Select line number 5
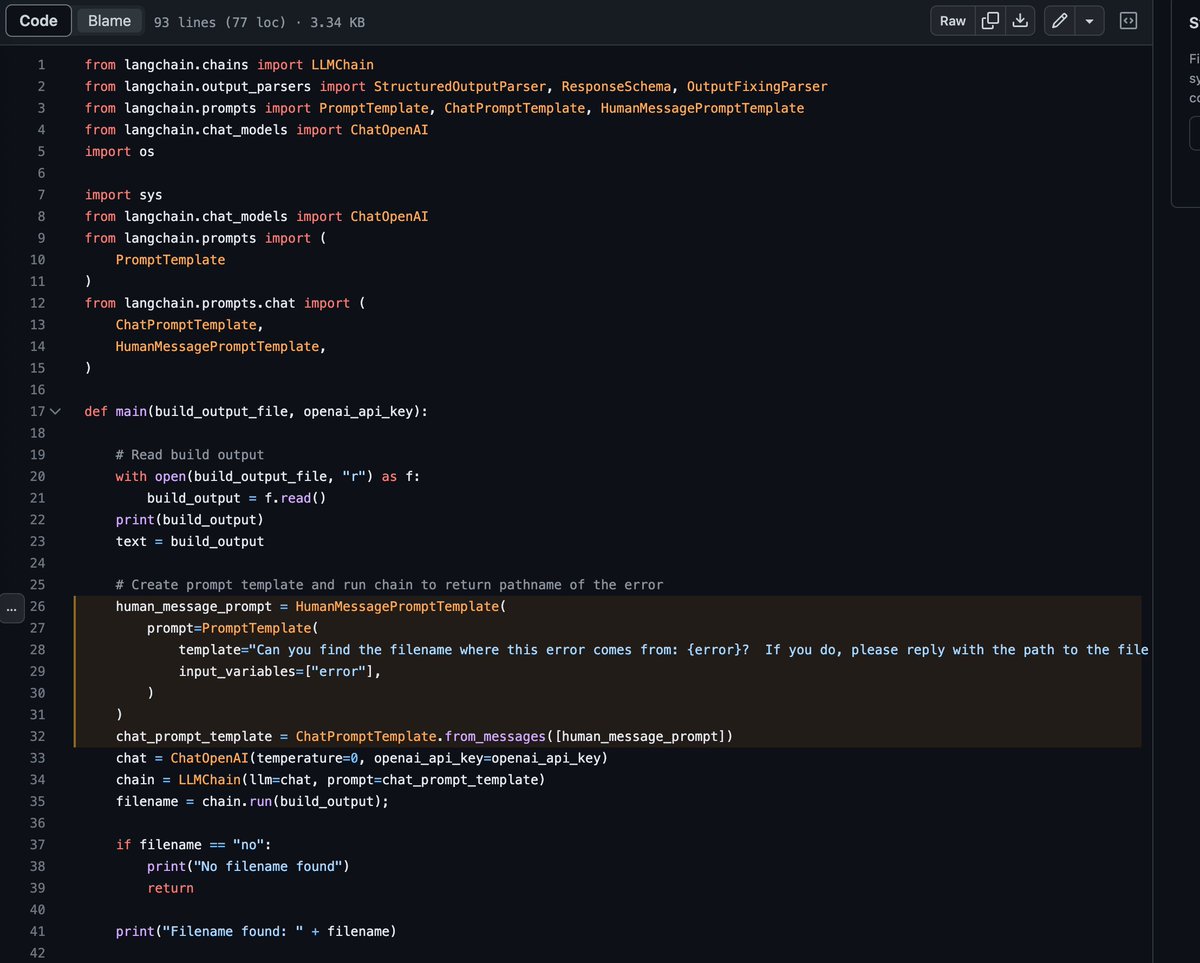Screen dimensions: 1200x963 coord(41,151)
